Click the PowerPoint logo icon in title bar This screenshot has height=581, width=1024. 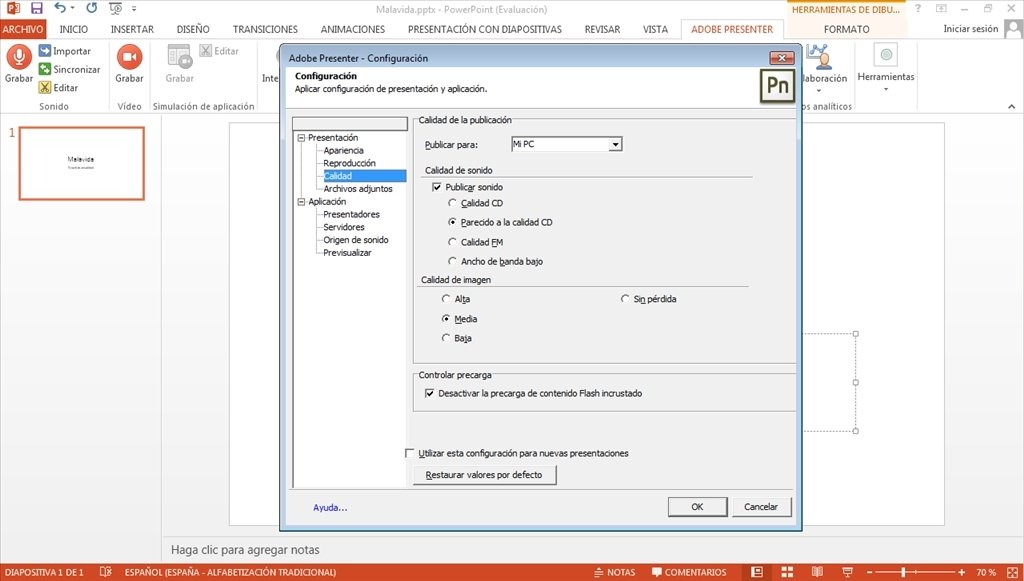point(12,8)
